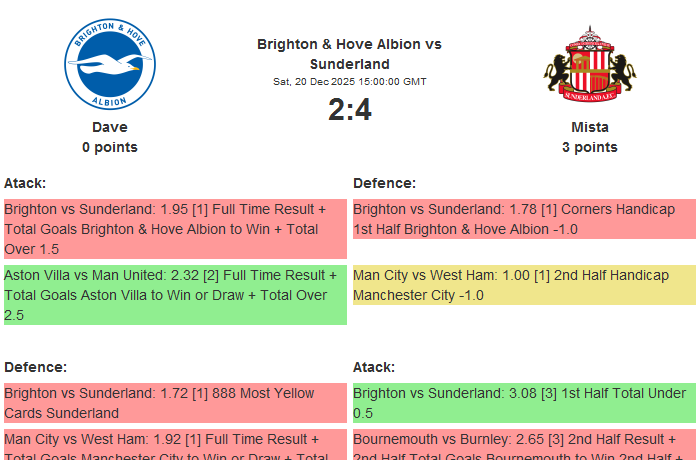This screenshot has width=700, height=460.
Task: Click the match date Sat, 20 Dec 2025
Action: click(x=349, y=81)
